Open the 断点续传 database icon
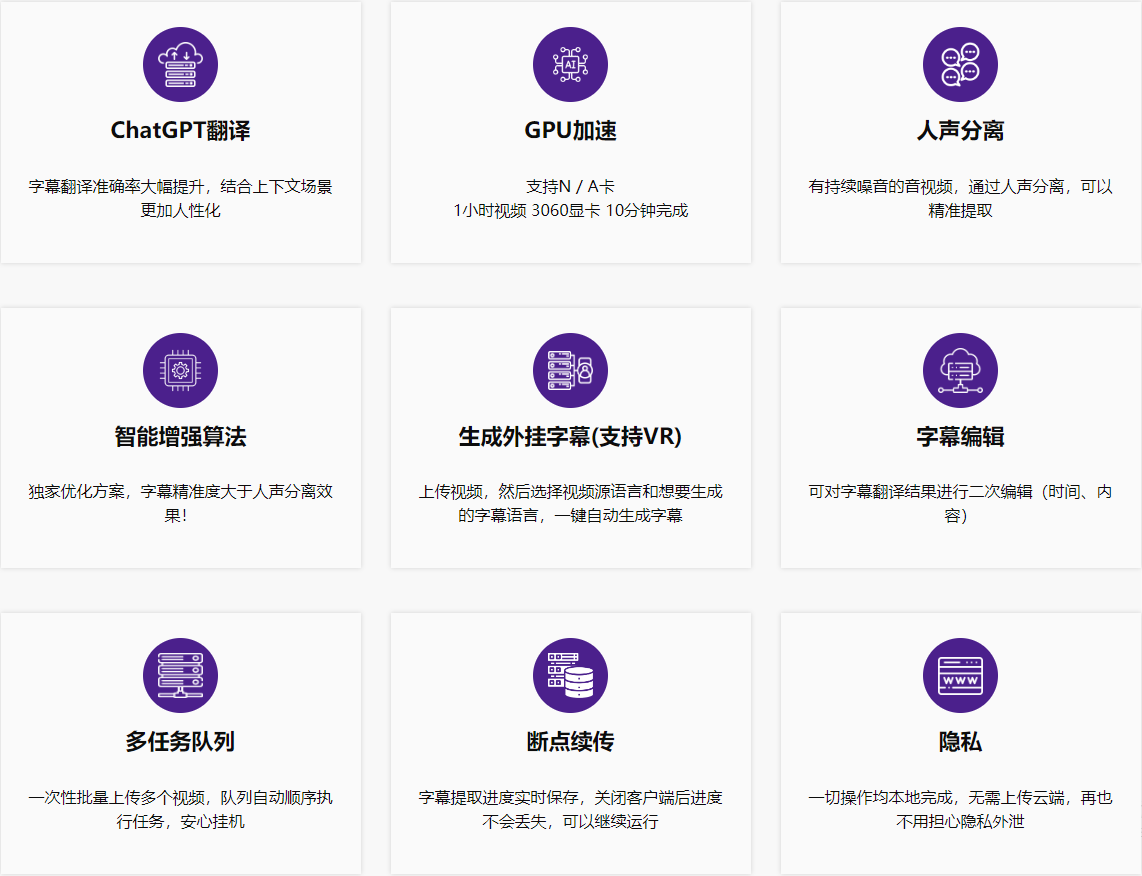The image size is (1142, 876). [x=570, y=675]
